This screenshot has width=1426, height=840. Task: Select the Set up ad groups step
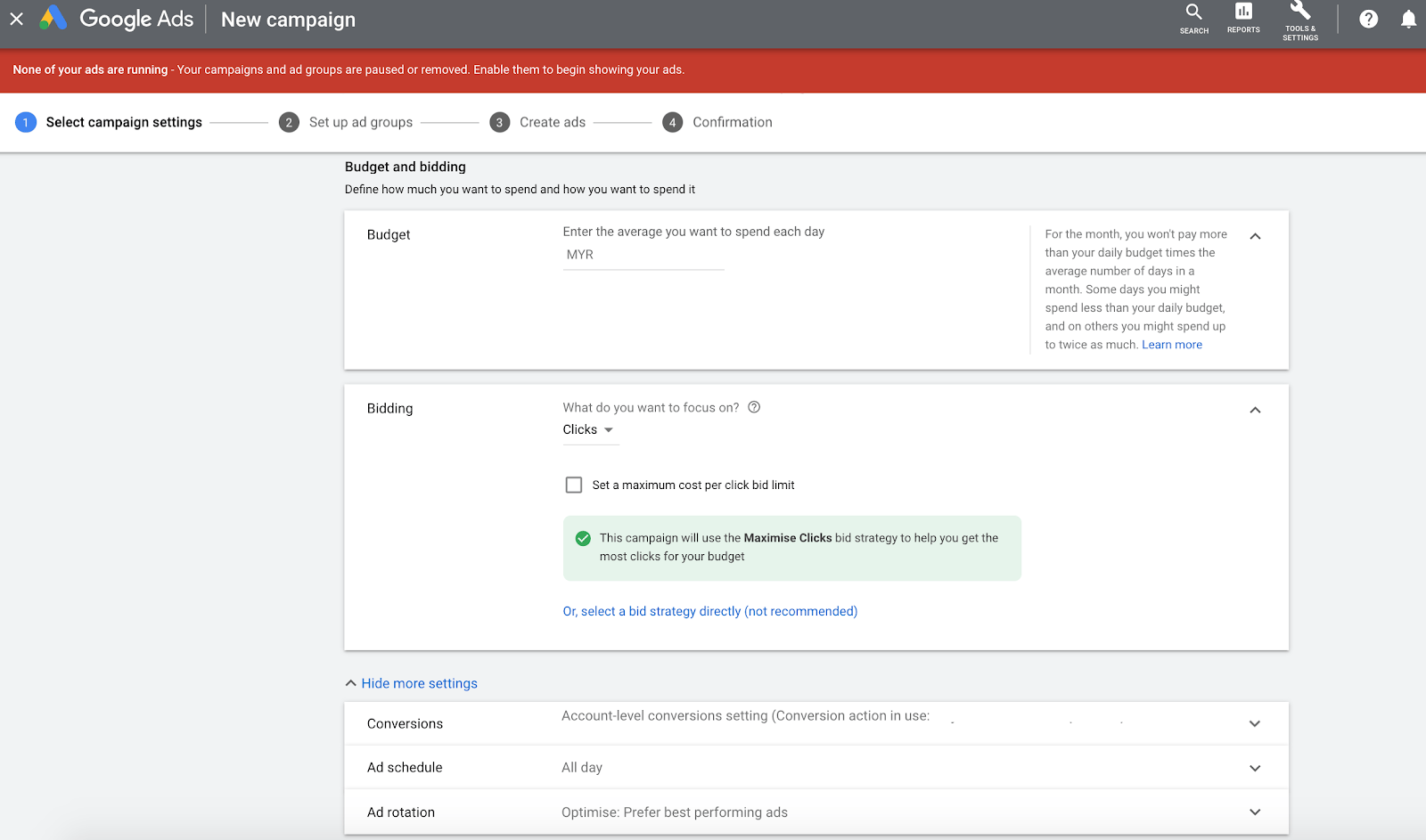[360, 122]
